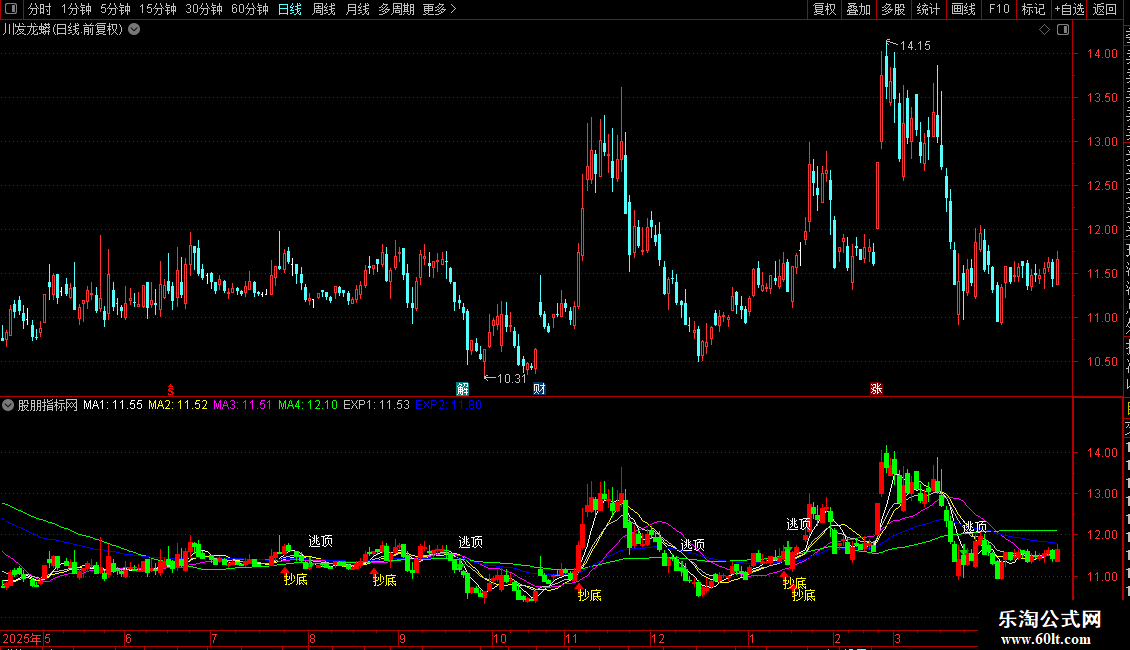Click the 2025年 date axis label

pyautogui.click(x=22, y=638)
